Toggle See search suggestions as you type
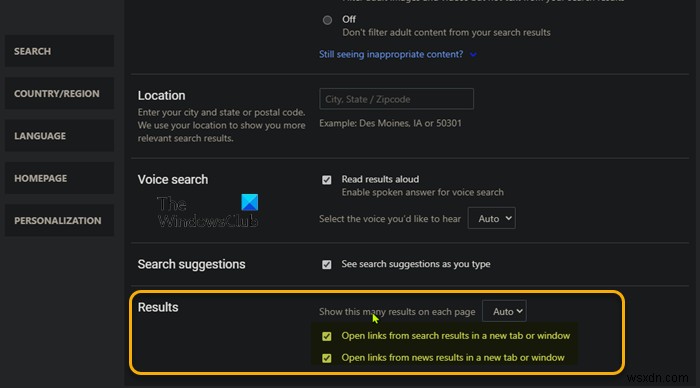The width and height of the screenshot is (700, 388). tap(327, 264)
